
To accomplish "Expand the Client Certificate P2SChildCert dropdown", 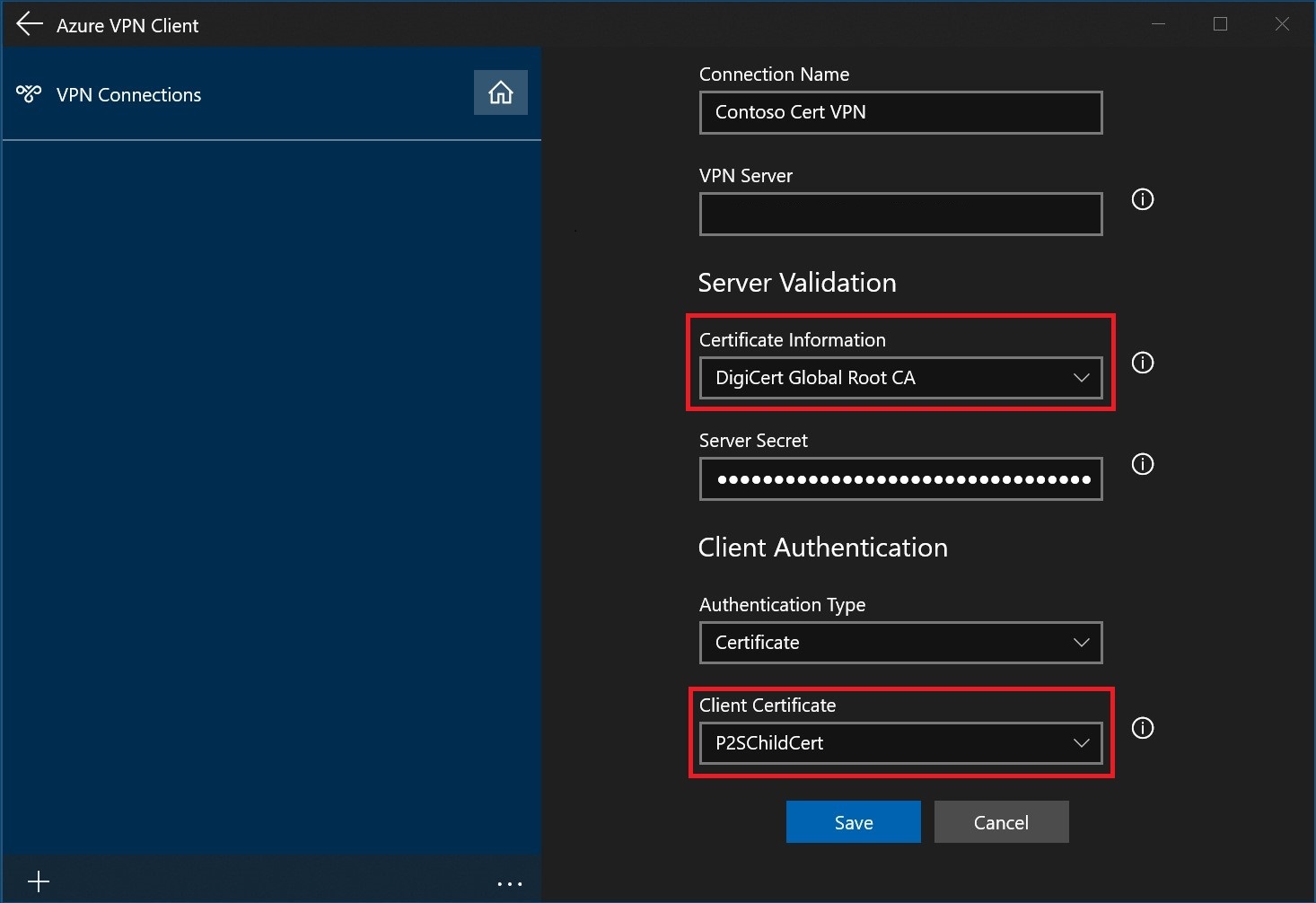I will point(900,743).
